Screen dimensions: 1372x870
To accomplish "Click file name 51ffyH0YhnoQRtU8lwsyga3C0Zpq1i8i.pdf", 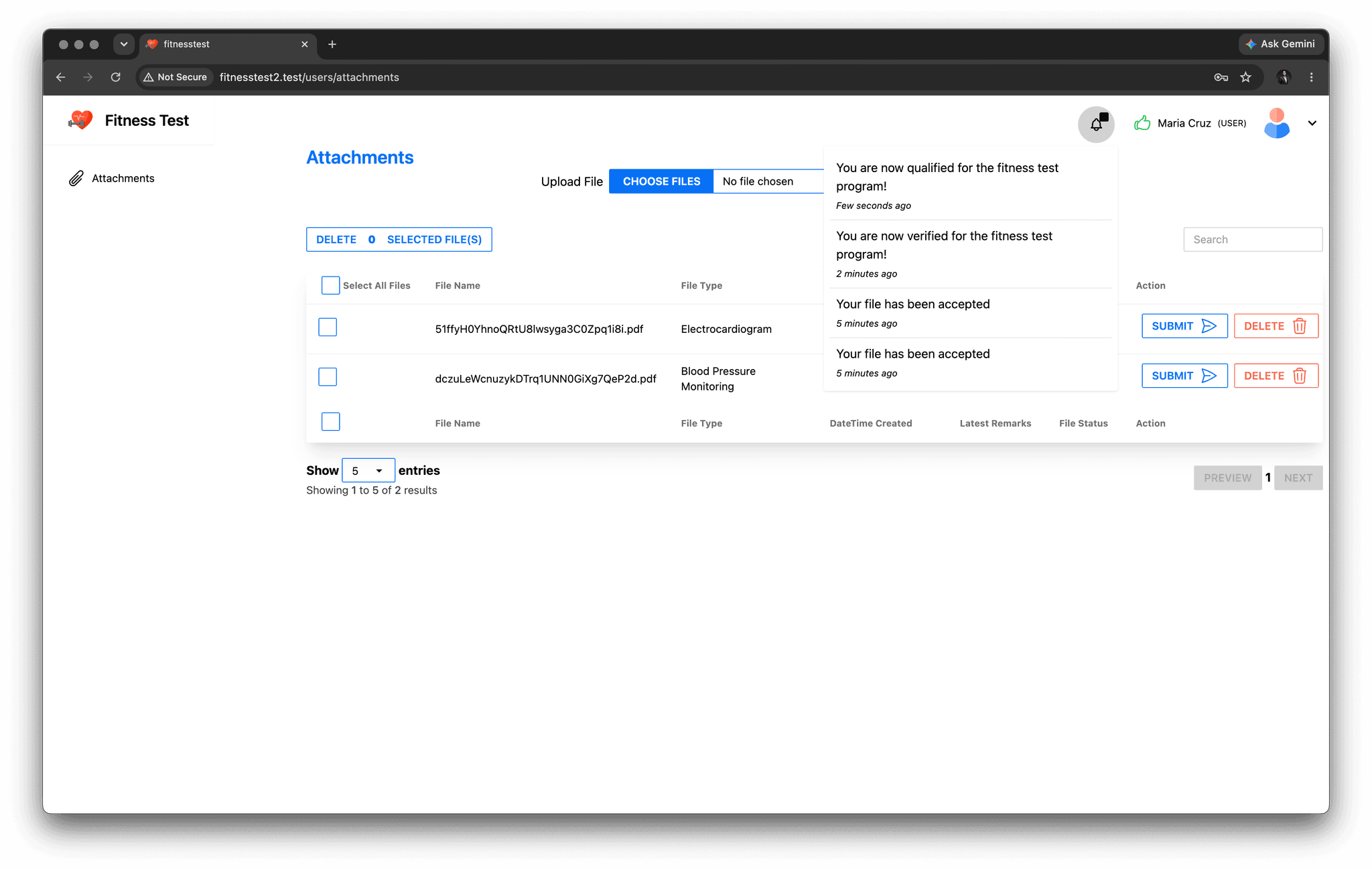I will tap(539, 329).
